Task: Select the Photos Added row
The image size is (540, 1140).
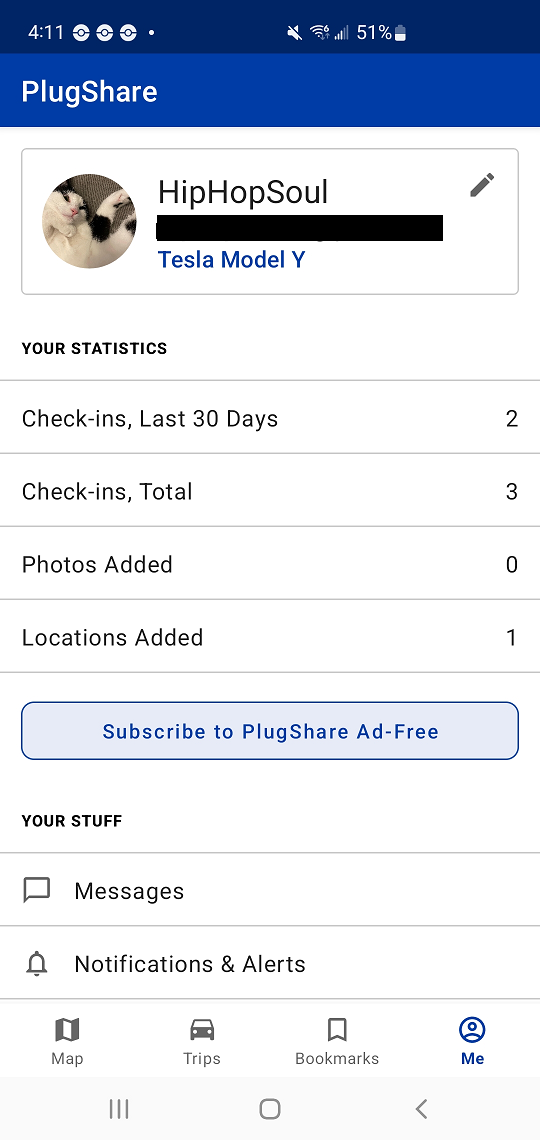Action: [270, 563]
